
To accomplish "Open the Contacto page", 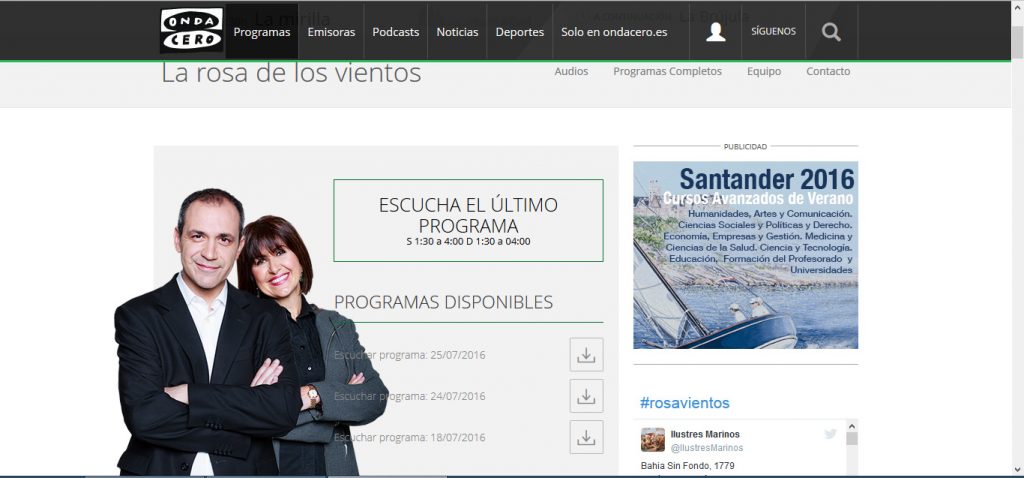I will click(x=828, y=71).
